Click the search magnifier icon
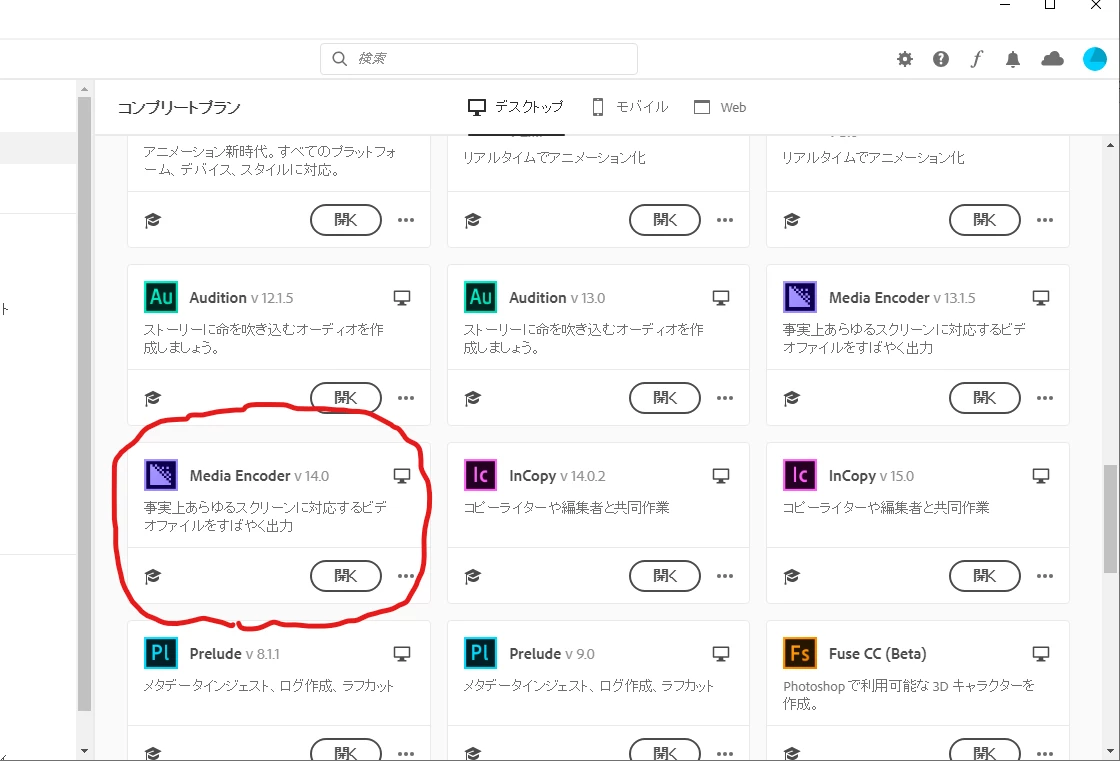The height and width of the screenshot is (761, 1120). pyautogui.click(x=339, y=59)
